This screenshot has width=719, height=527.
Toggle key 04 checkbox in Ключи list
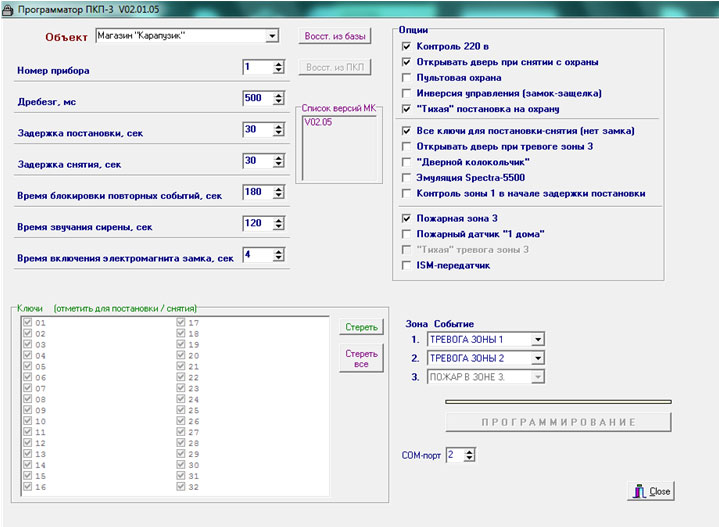coord(28,355)
